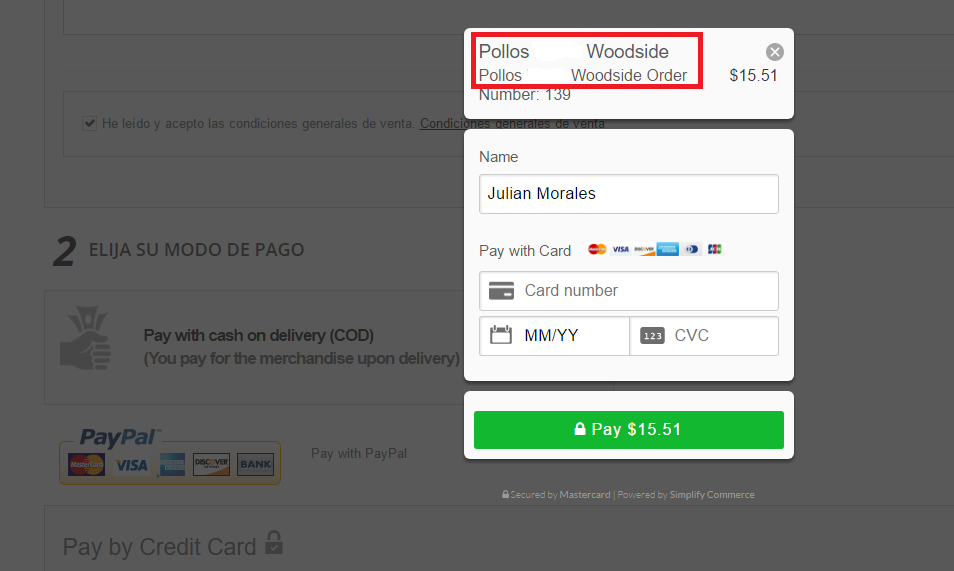
Task: Focus the Name field containing Julian Morales
Action: click(x=628, y=194)
